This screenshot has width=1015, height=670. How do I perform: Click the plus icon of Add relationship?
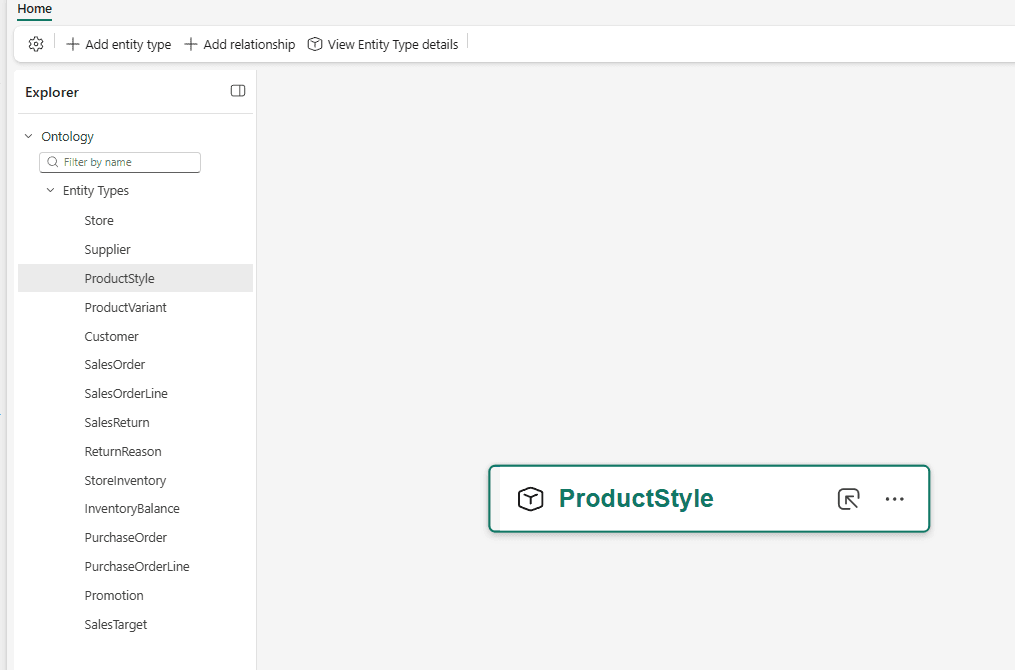pyautogui.click(x=191, y=44)
